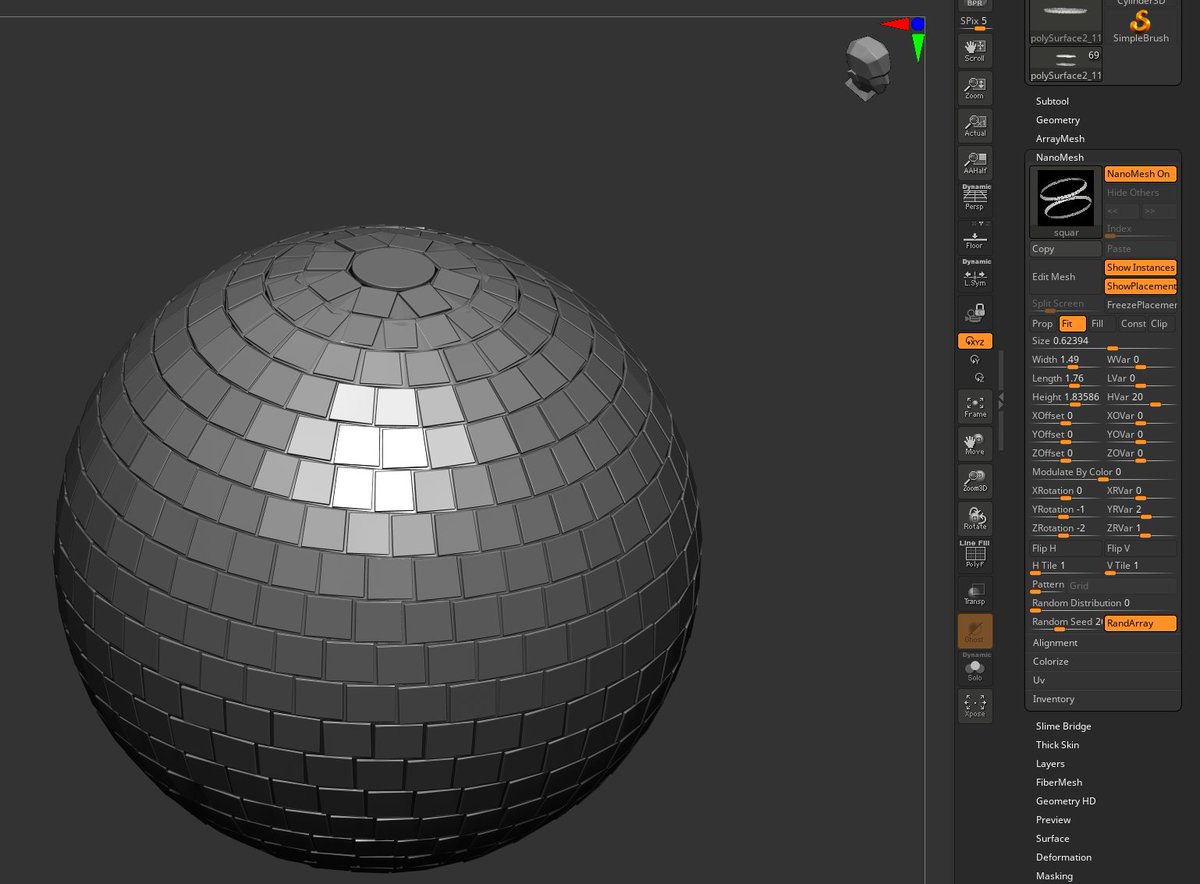Toggle RandArray button
Viewport: 1200px width, 884px height.
tap(1140, 623)
